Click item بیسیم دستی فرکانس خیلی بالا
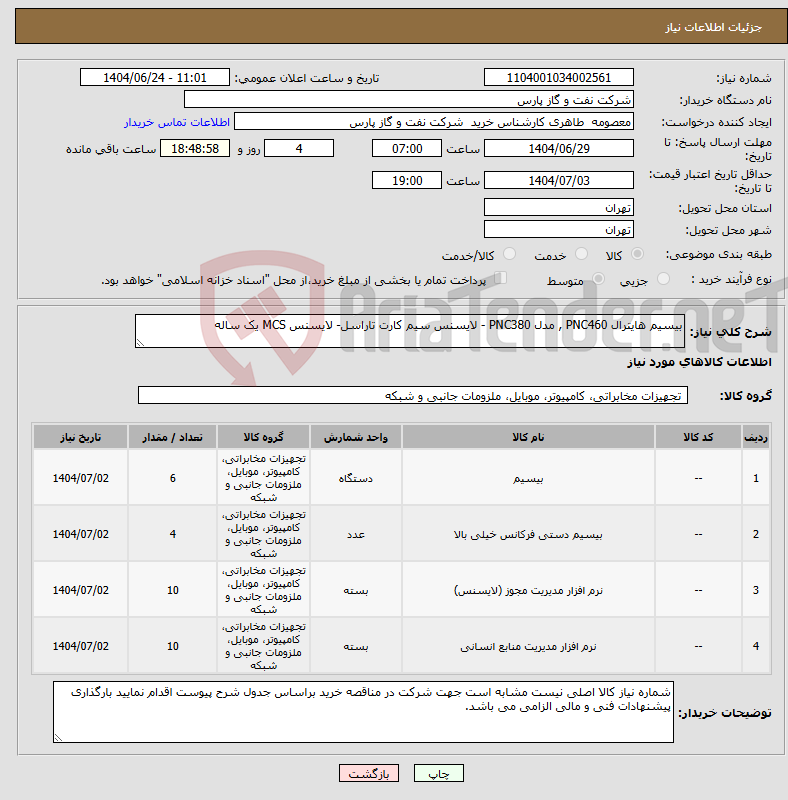The width and height of the screenshot is (788, 800). [528, 535]
